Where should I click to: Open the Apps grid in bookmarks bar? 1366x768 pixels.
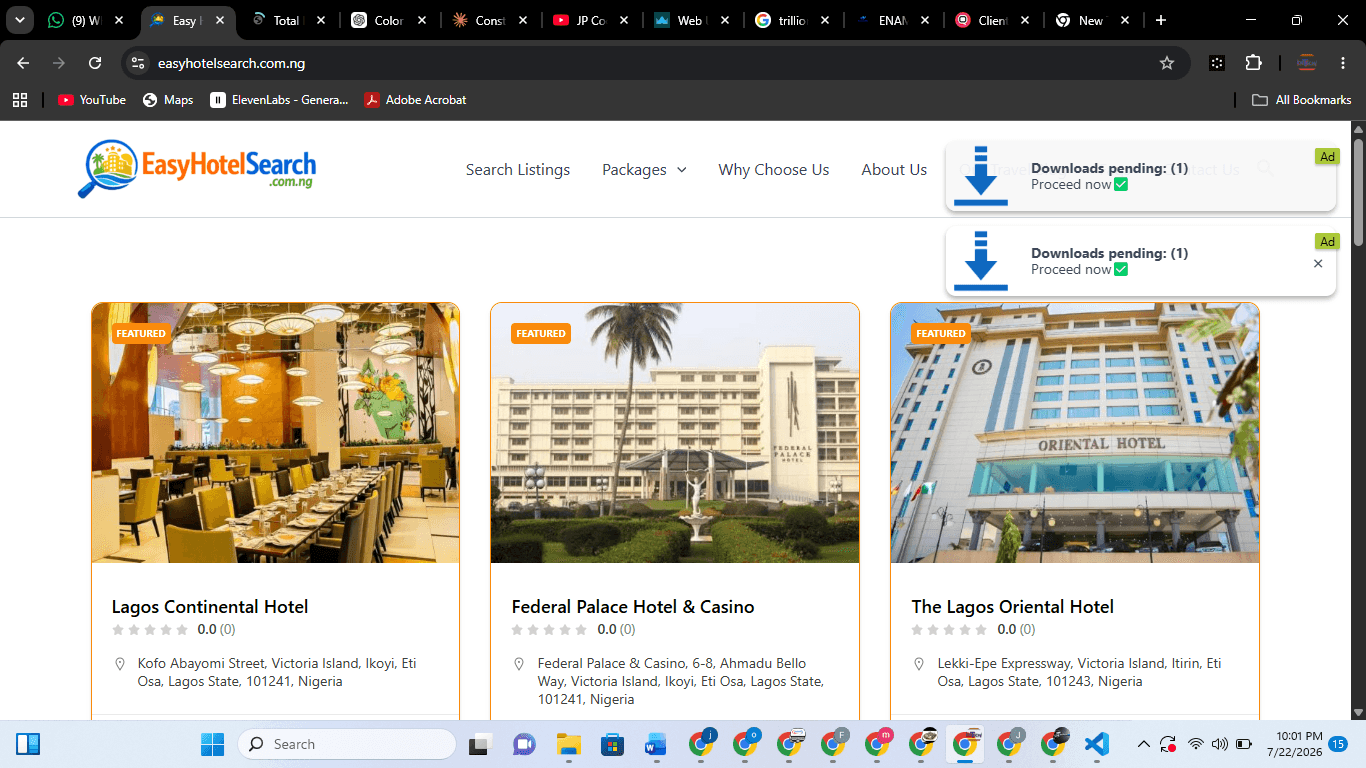tap(19, 100)
